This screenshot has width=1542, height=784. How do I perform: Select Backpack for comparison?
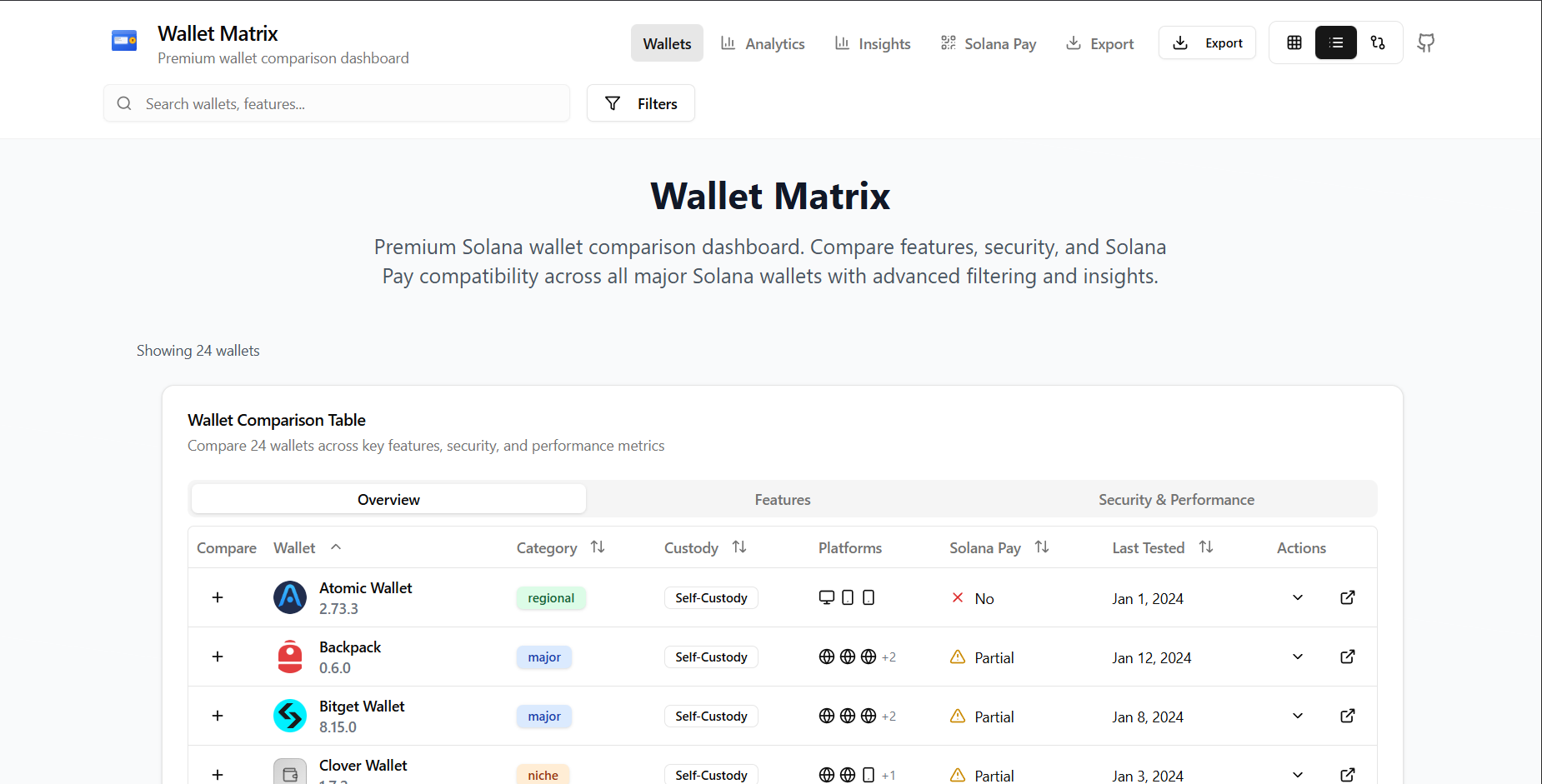(217, 657)
